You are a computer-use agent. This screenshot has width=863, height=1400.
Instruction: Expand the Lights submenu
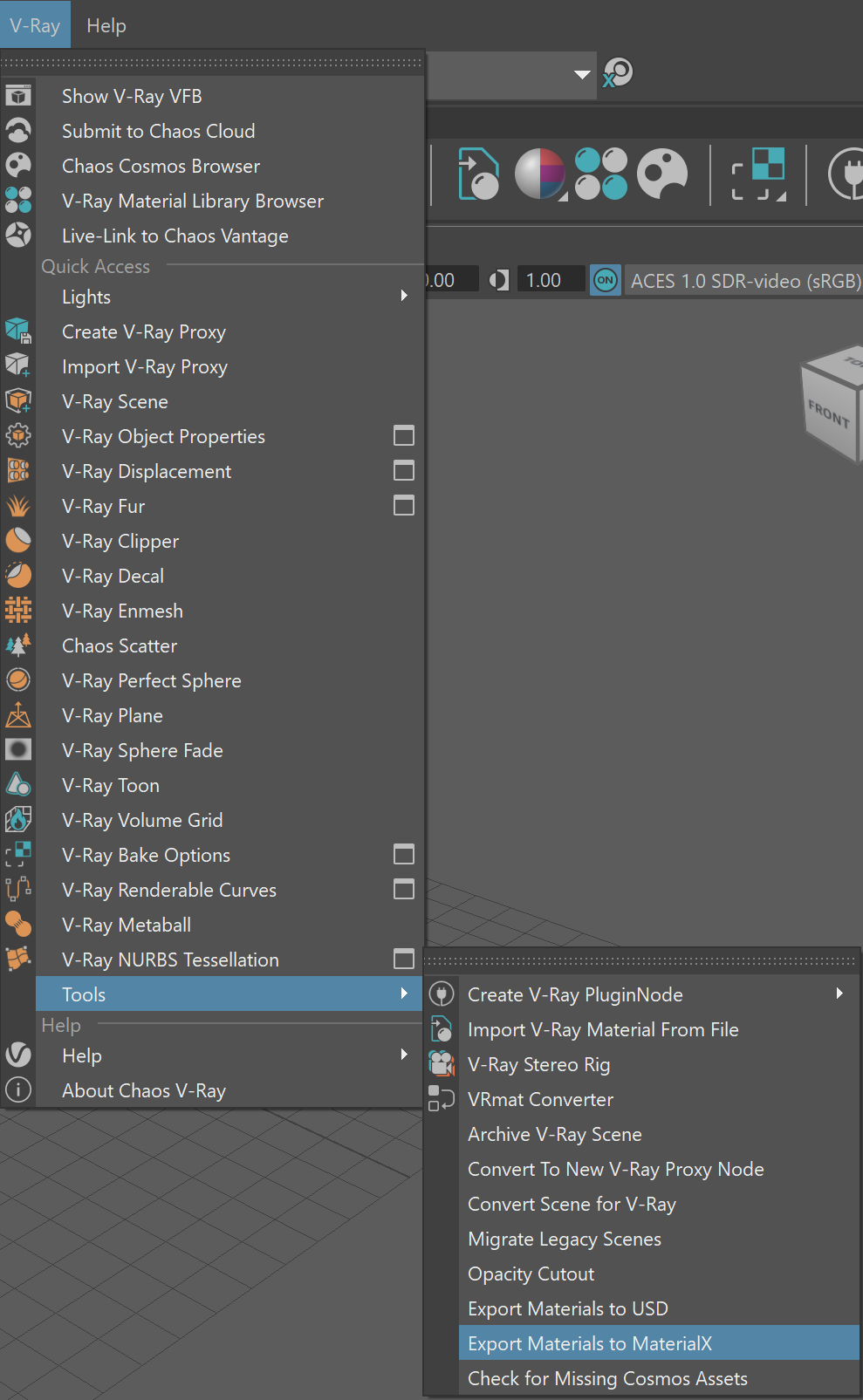(x=404, y=296)
